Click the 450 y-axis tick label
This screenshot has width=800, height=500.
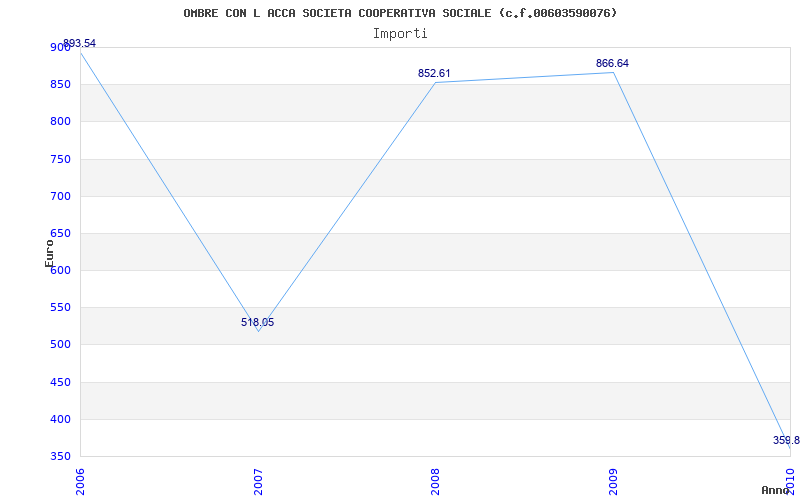click(59, 383)
